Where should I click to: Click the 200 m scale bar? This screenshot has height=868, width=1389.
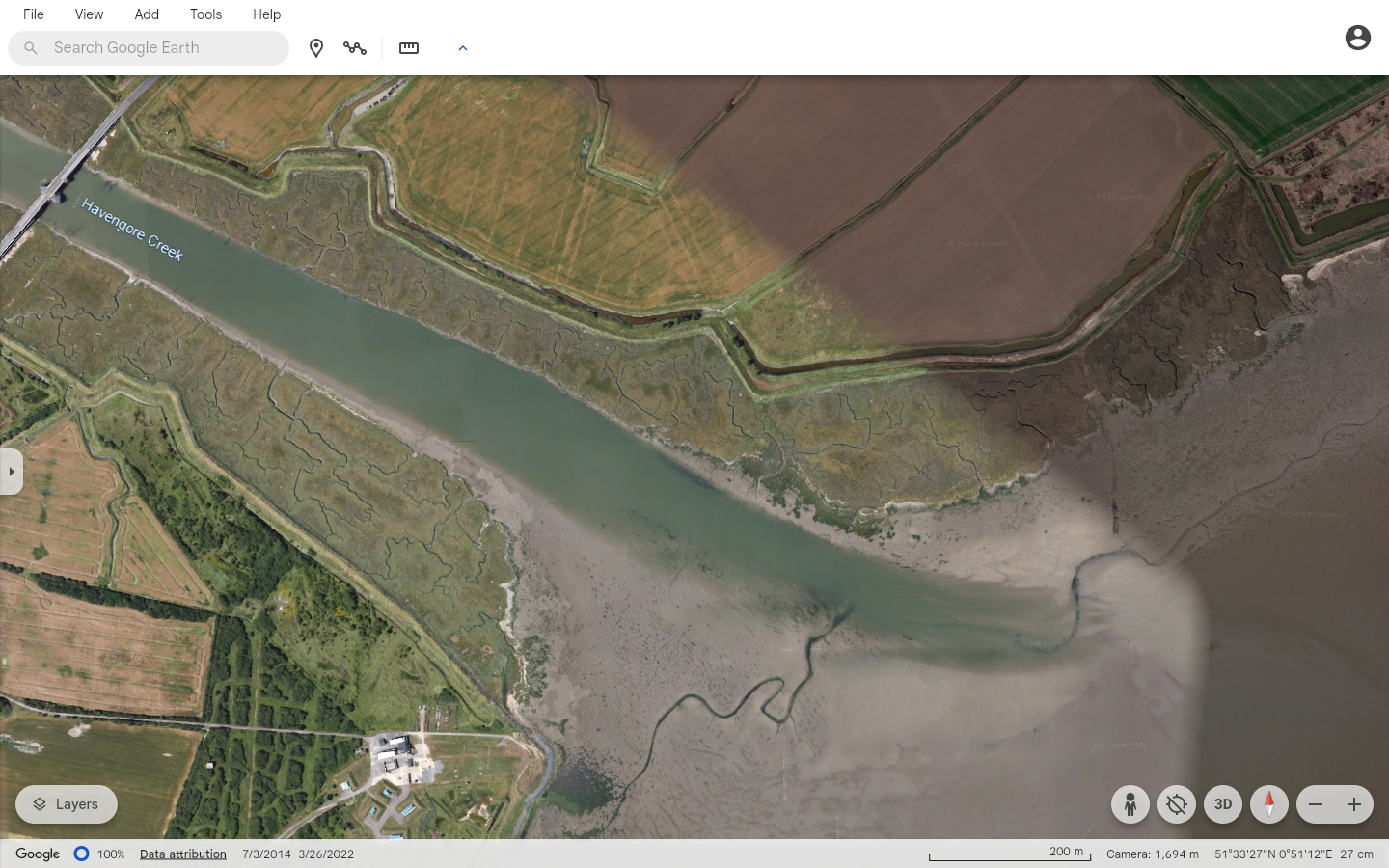click(x=1010, y=854)
